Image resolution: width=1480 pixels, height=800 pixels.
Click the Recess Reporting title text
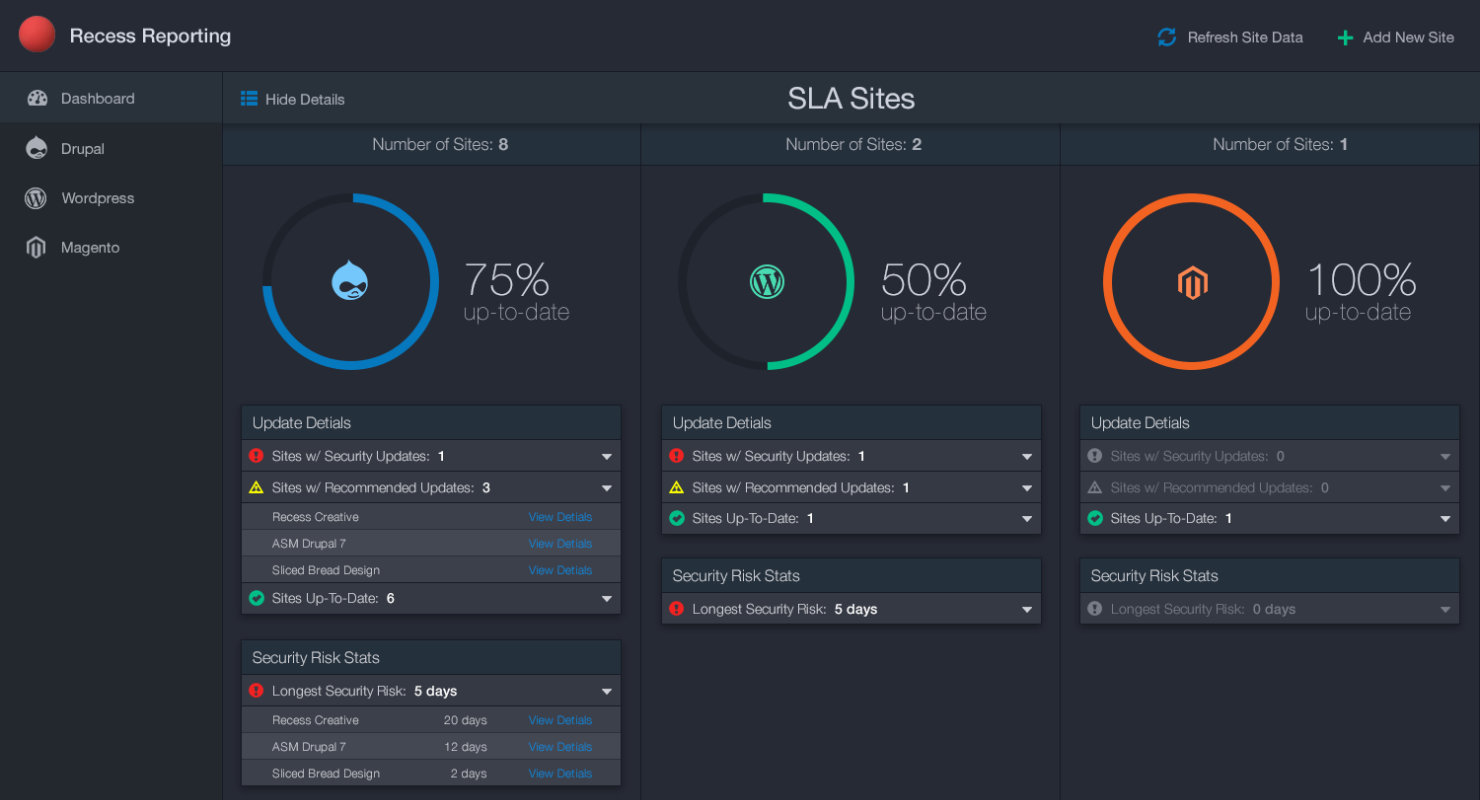(x=150, y=36)
